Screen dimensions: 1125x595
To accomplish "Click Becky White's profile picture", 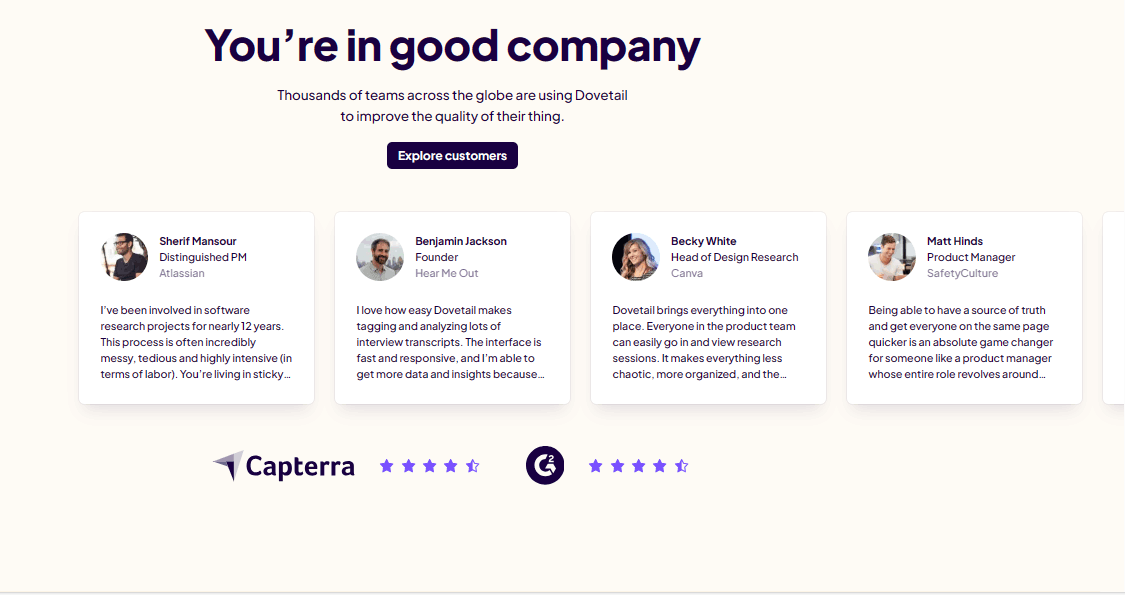I will pos(636,257).
